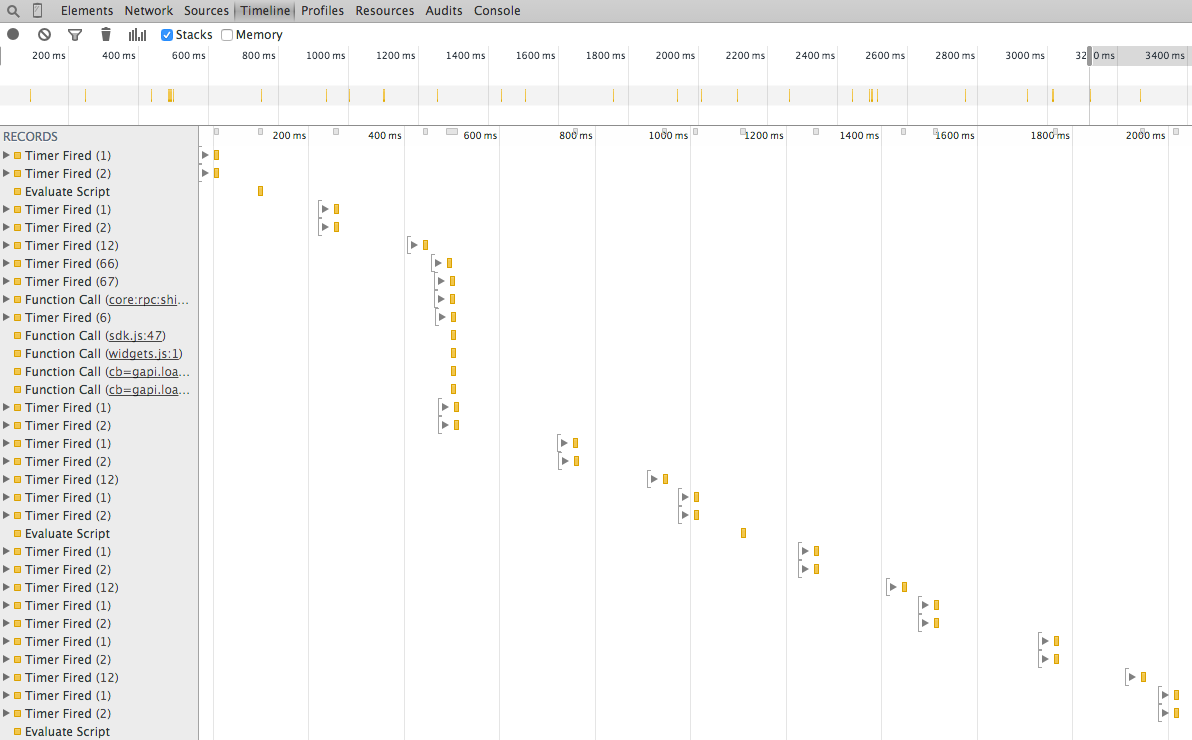Switch to the Network tab
Image resolution: width=1192 pixels, height=740 pixels.
tap(148, 11)
